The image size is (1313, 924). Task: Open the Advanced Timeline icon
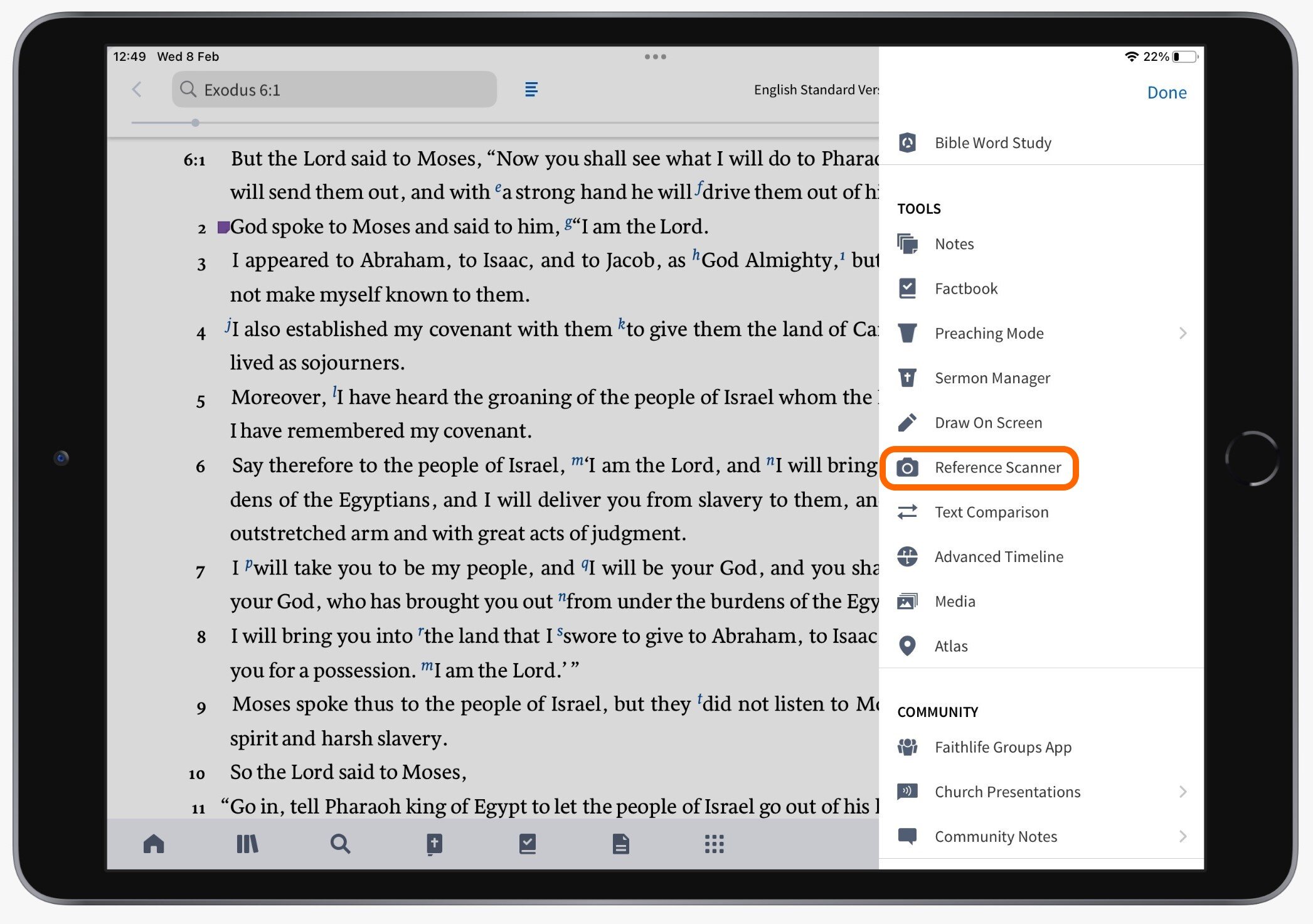tap(908, 556)
